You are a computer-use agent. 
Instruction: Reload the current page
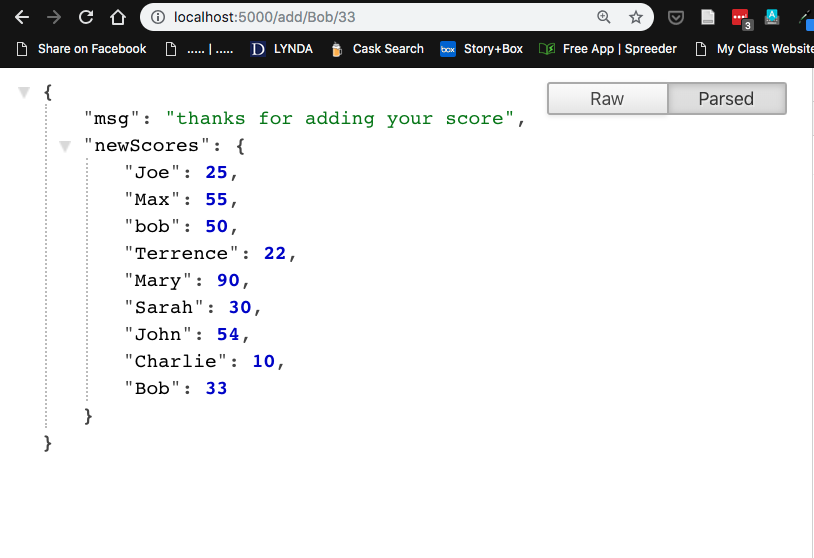pos(86,17)
